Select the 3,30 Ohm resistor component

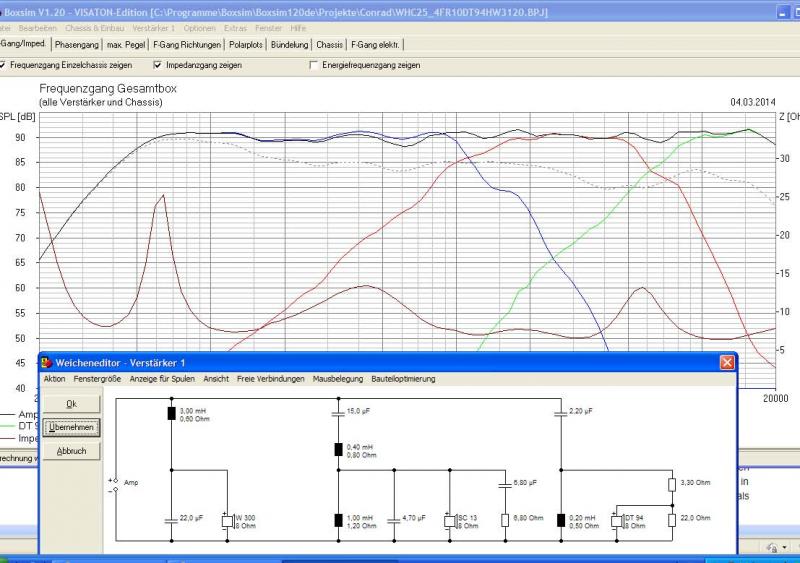pos(672,485)
